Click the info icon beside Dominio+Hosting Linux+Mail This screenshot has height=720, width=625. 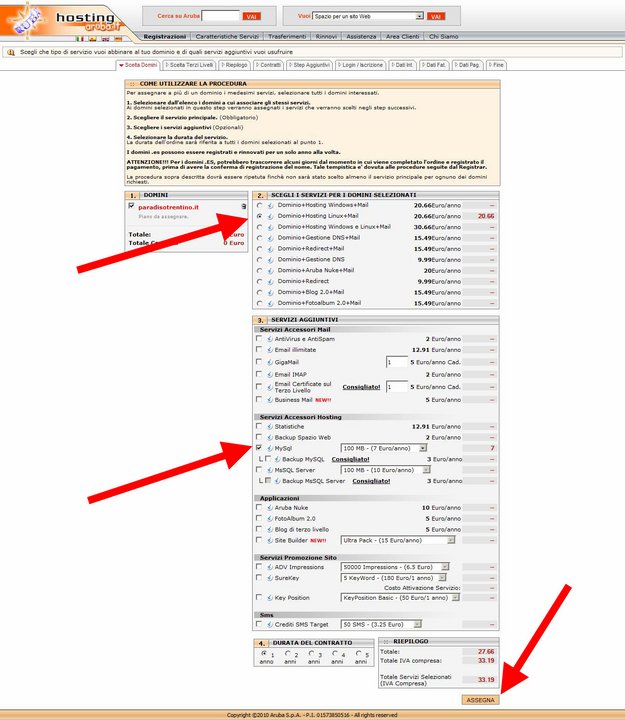270,216
